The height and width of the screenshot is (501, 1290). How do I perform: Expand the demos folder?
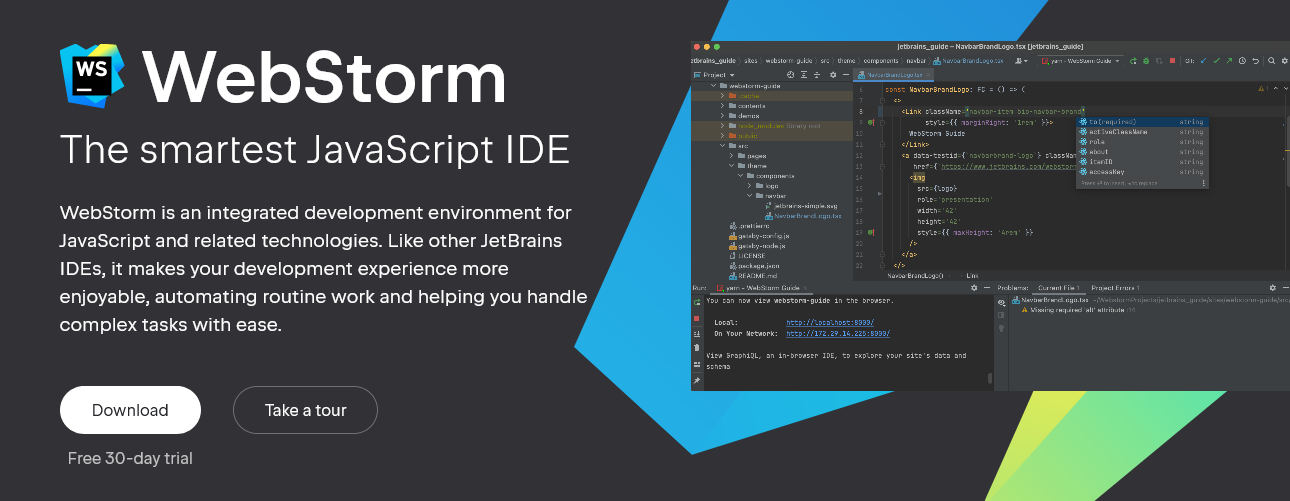(x=722, y=116)
